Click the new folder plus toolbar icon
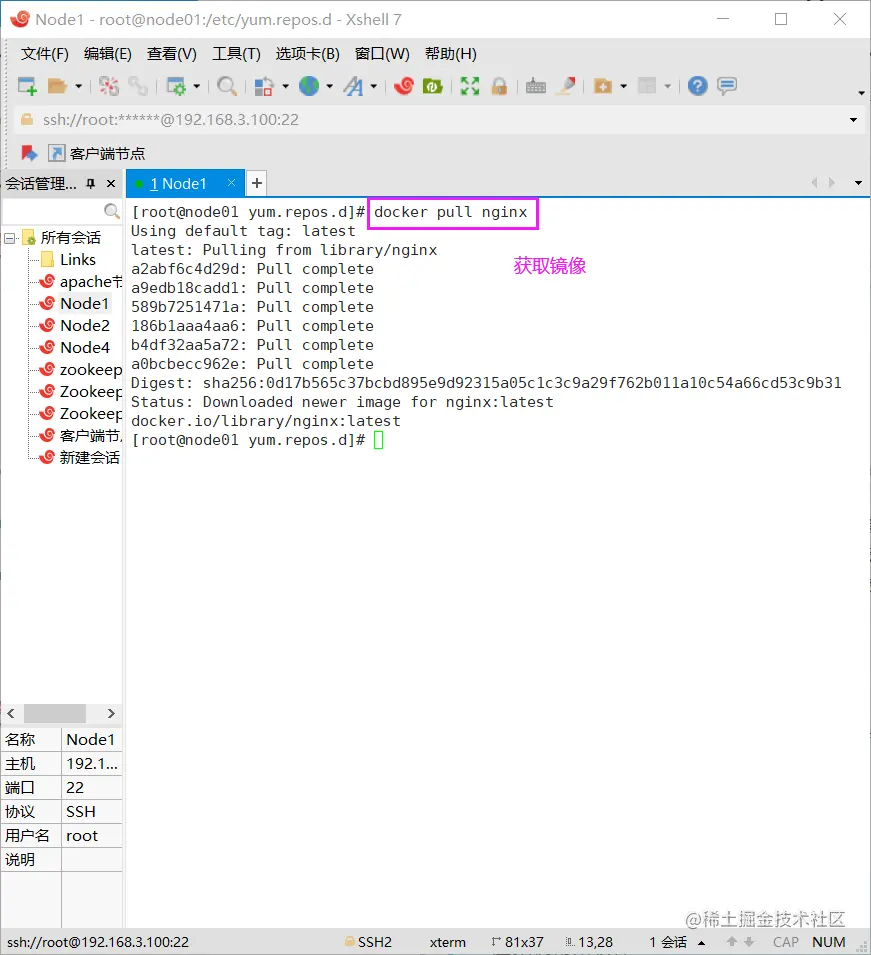 (x=602, y=86)
